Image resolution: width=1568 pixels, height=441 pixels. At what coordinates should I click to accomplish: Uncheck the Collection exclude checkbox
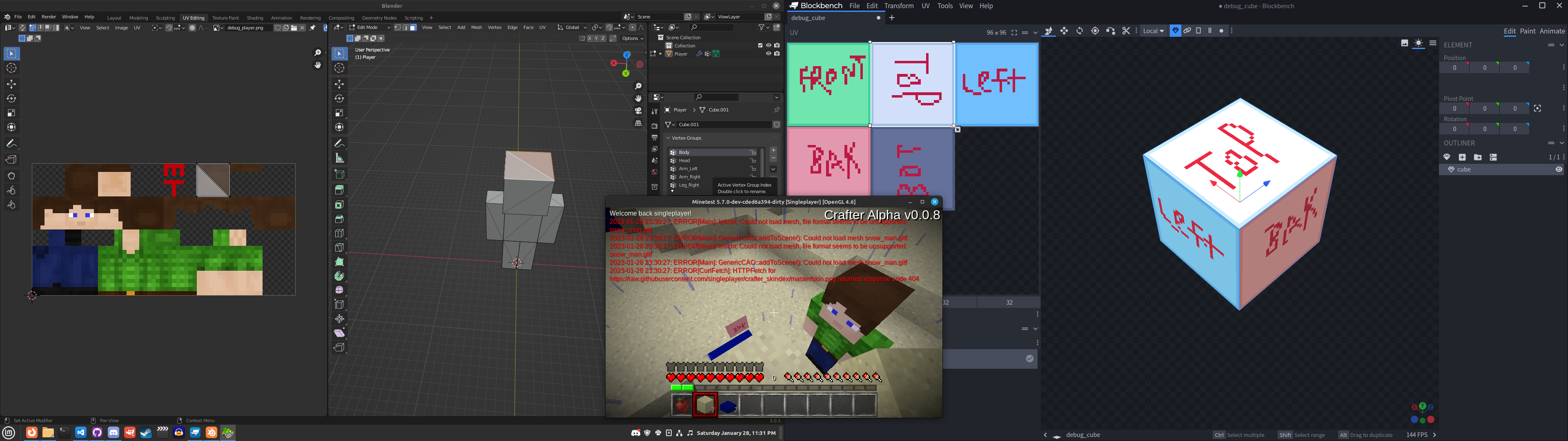[x=759, y=46]
